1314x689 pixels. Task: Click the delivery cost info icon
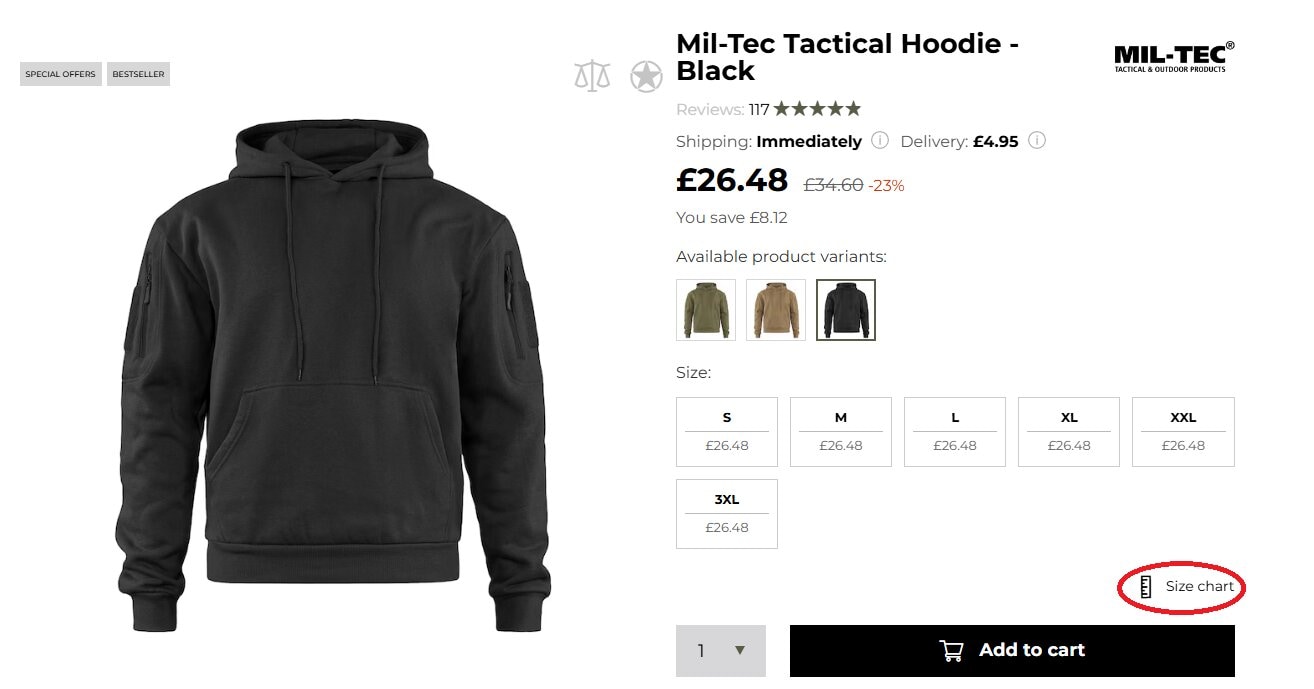1037,141
